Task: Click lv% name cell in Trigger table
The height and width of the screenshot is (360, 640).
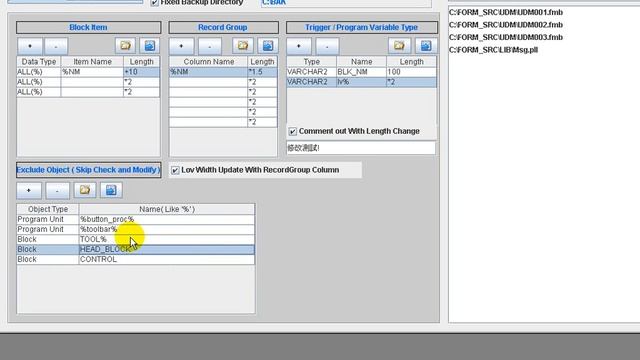Action: (362, 82)
